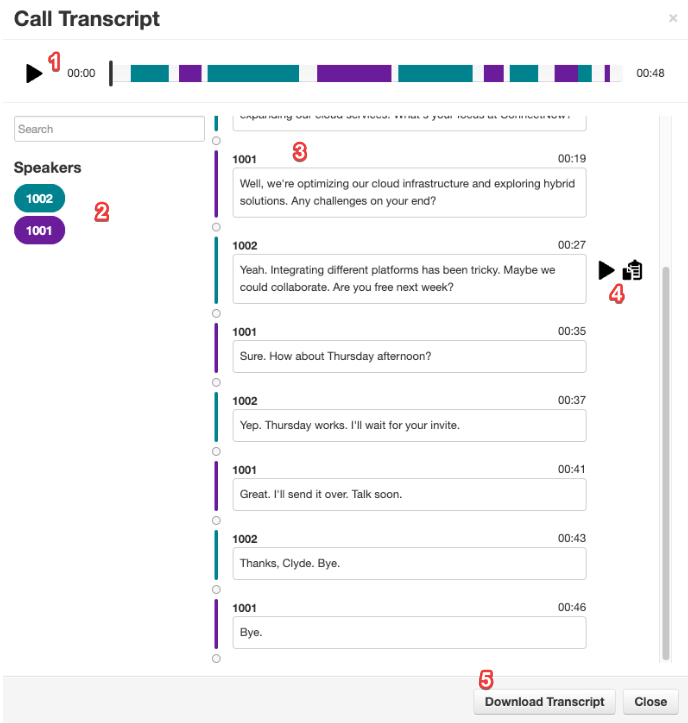Play the call recording from the start

[x=34, y=73]
